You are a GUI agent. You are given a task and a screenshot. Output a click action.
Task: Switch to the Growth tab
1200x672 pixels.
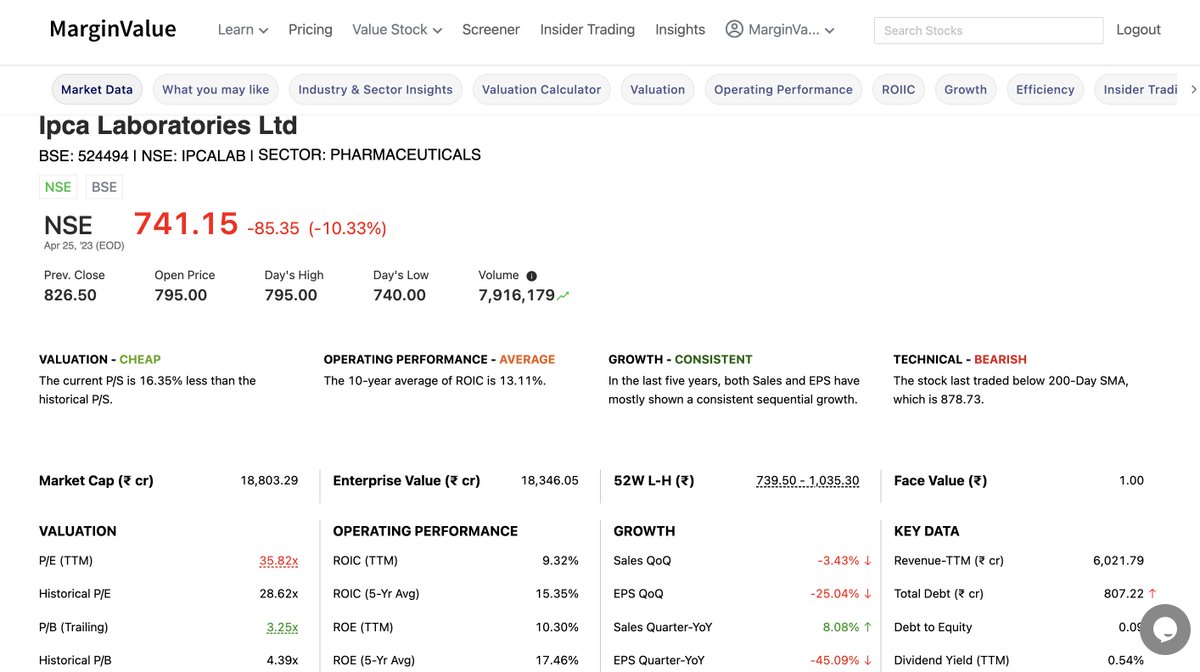(x=965, y=89)
